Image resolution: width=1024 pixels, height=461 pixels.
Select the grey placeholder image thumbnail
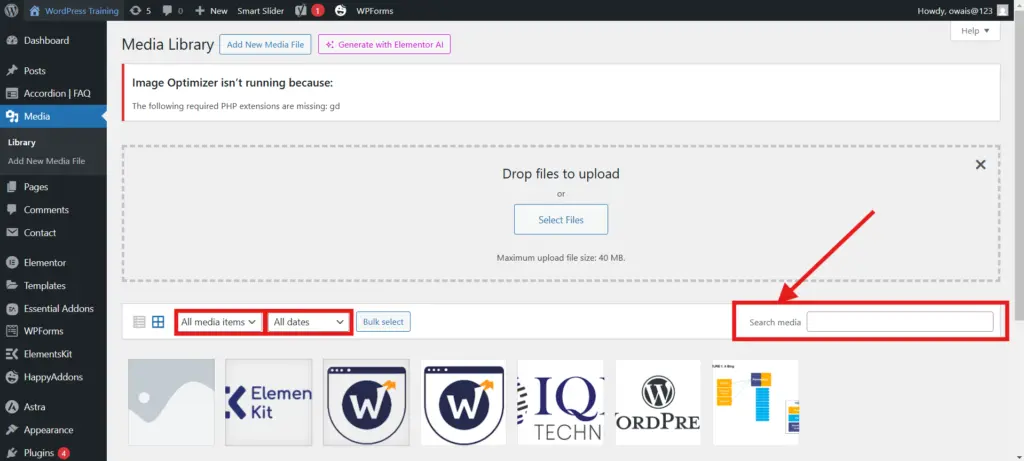pos(171,402)
